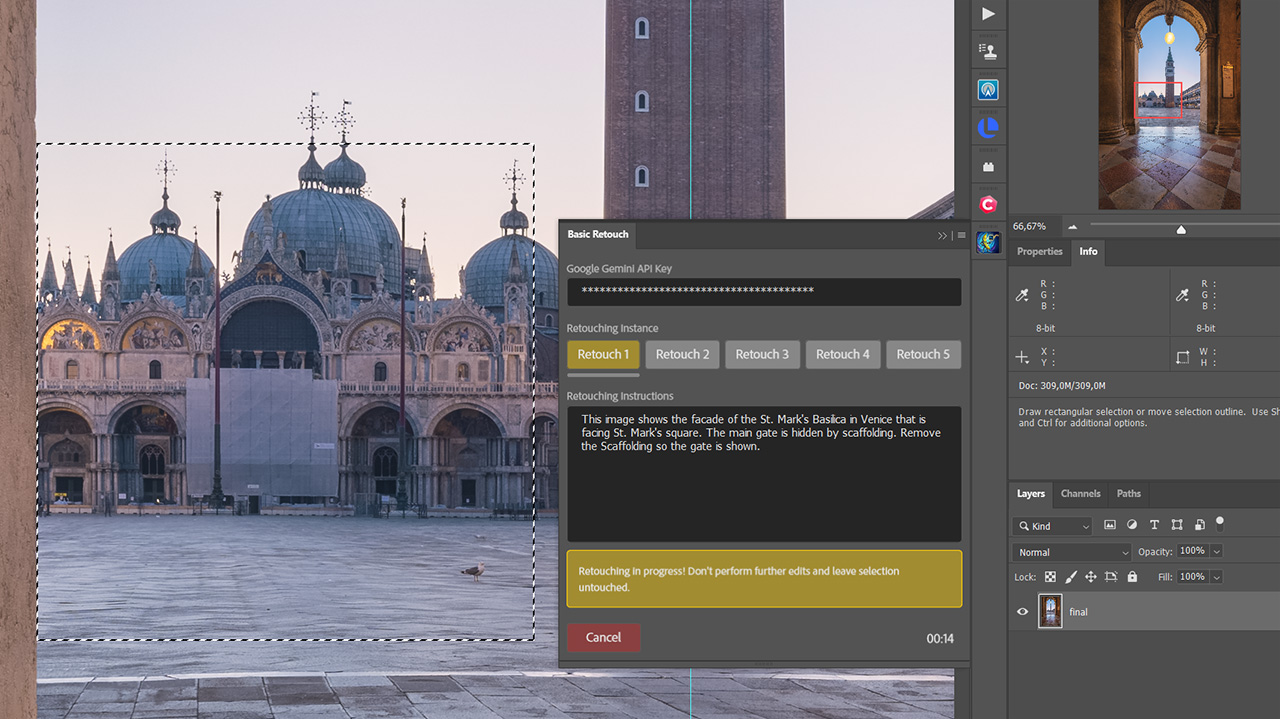Screen dimensions: 1280x719
Task: Click the blue compass plugin icon
Action: [x=988, y=89]
